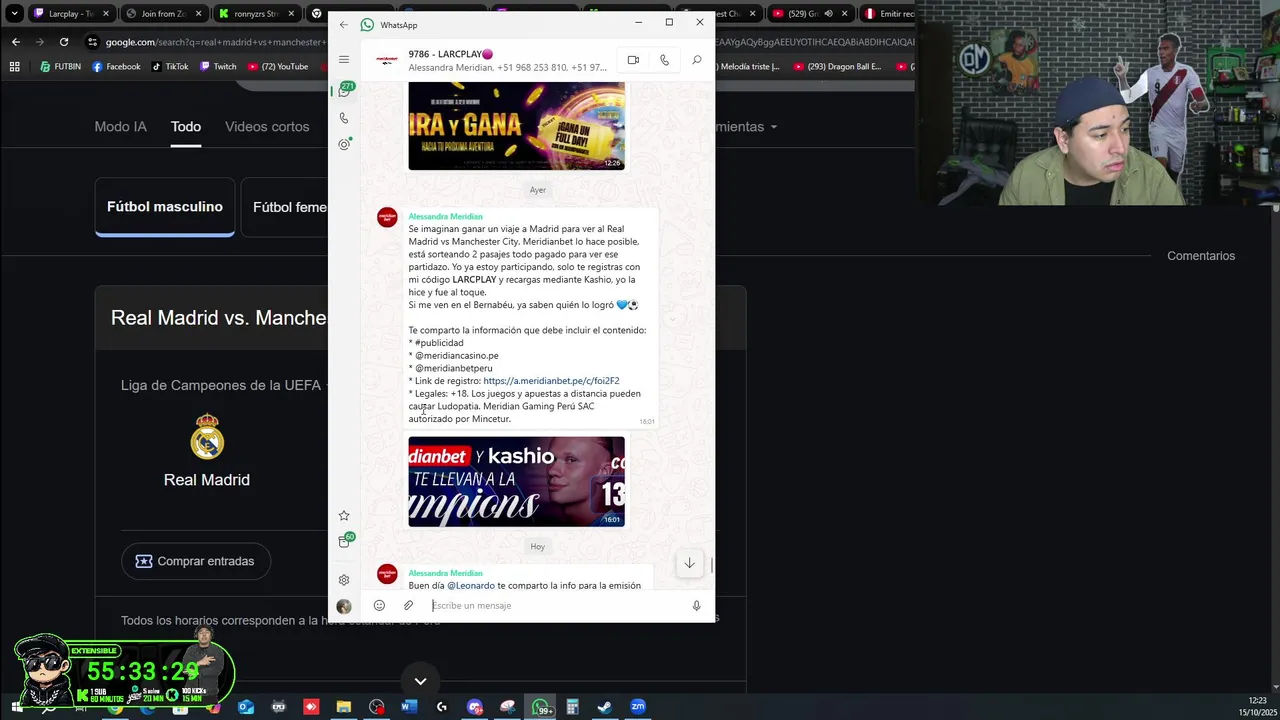Image resolution: width=1280 pixels, height=720 pixels.
Task: Open Calculator from the taskbar
Action: 572,707
